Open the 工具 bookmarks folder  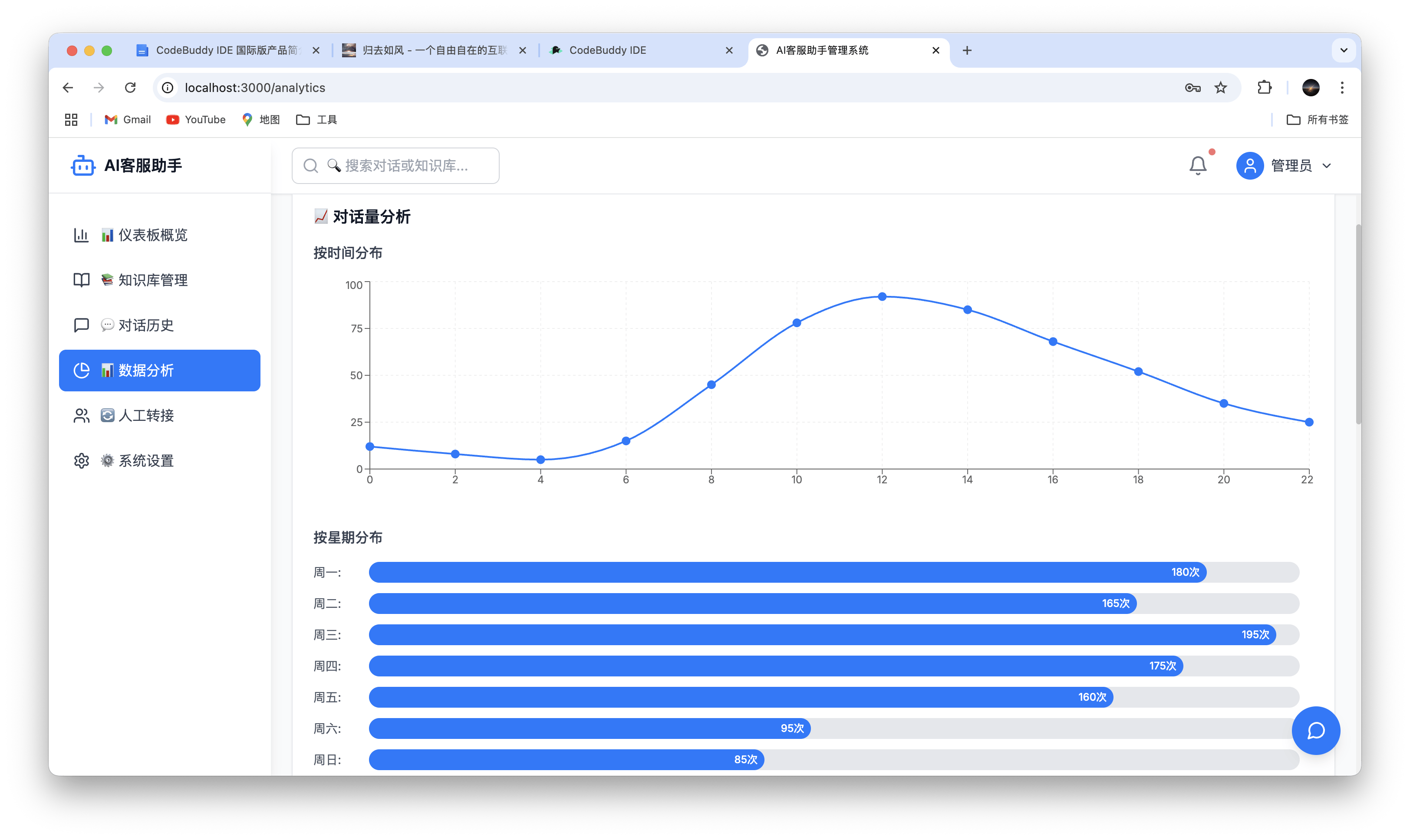(x=316, y=119)
